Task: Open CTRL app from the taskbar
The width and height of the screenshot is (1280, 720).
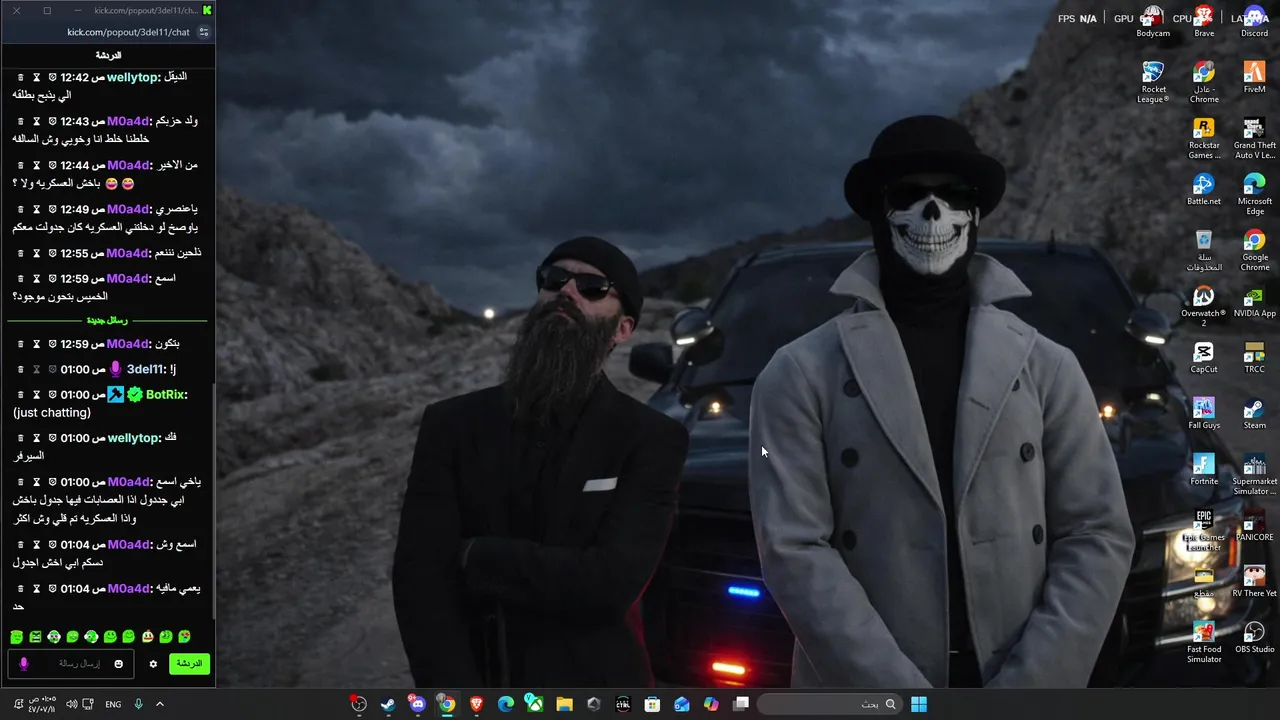Action: tap(623, 704)
